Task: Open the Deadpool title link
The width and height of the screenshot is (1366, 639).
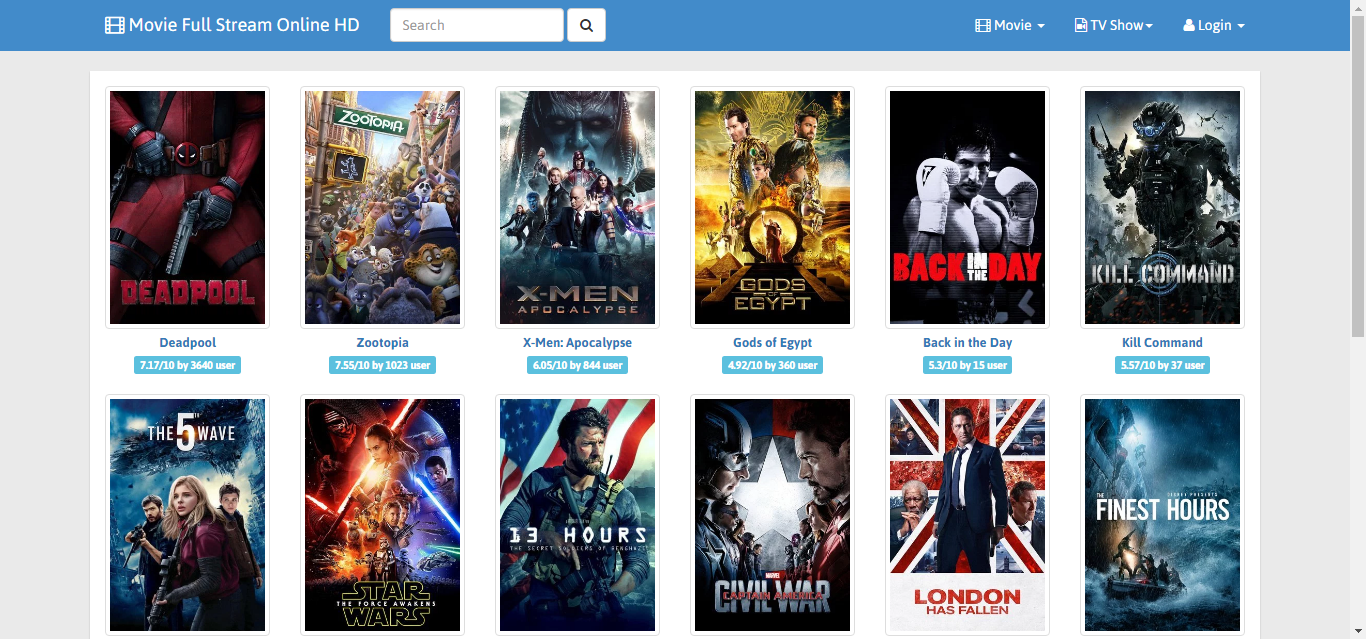Action: [x=187, y=342]
